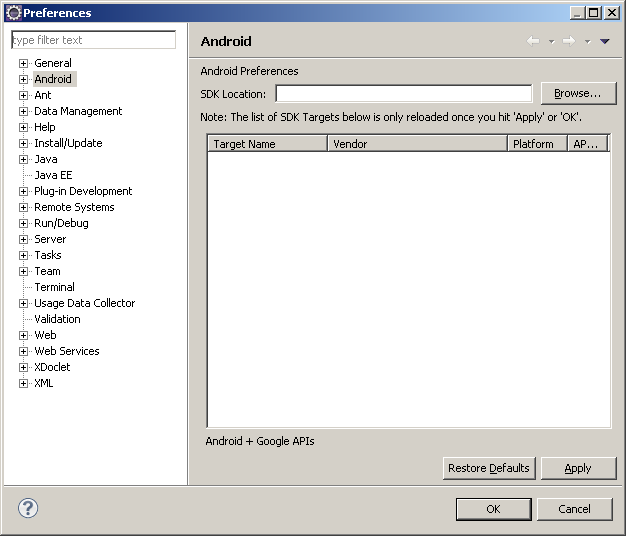Select Run/Debug preferences
Screen dimensions: 626x536
click(61, 223)
